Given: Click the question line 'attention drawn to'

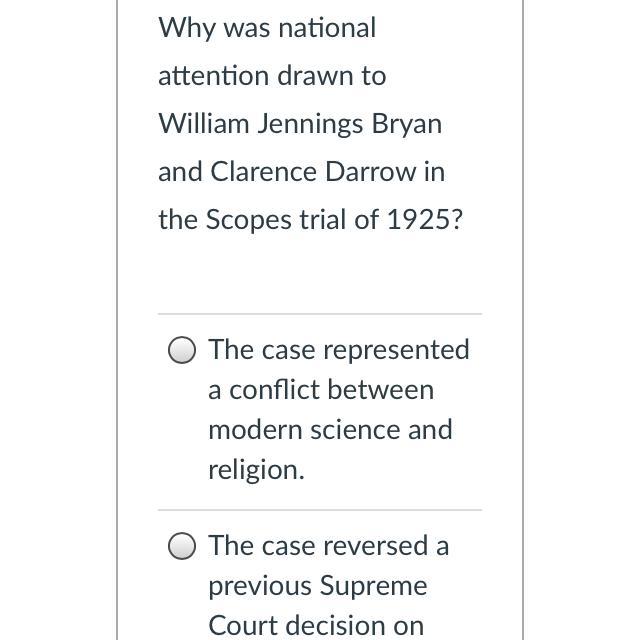Looking at the screenshot, I should click(x=271, y=76).
